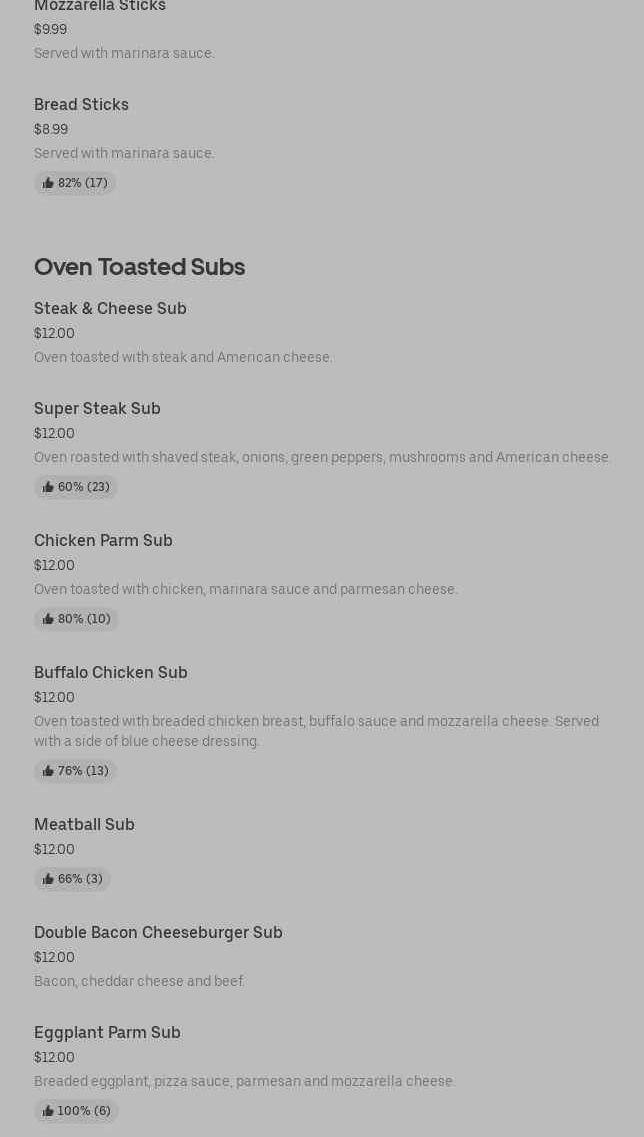The image size is (644, 1137).
Task: Click the Buffalo Chicken Sub description text
Action: (316, 731)
